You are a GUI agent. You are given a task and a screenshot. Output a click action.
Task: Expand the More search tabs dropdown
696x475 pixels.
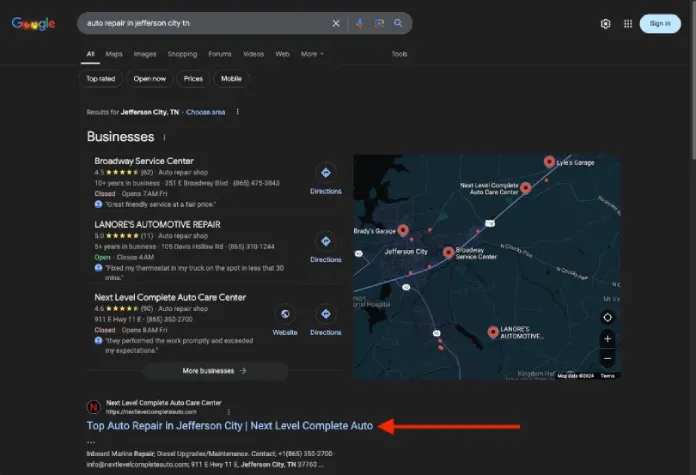(x=312, y=54)
